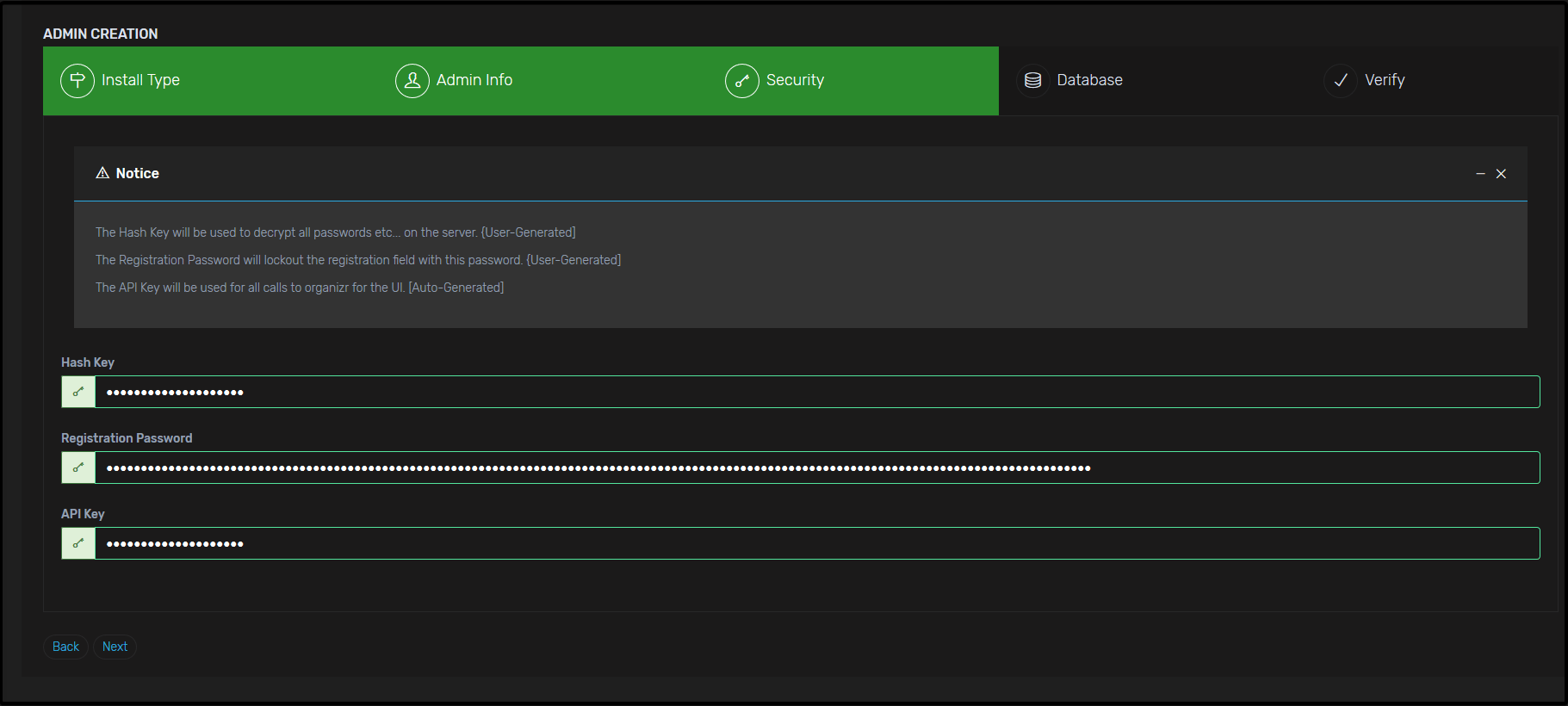Switch to the Verify step label
1568x706 pixels.
coord(1385,80)
